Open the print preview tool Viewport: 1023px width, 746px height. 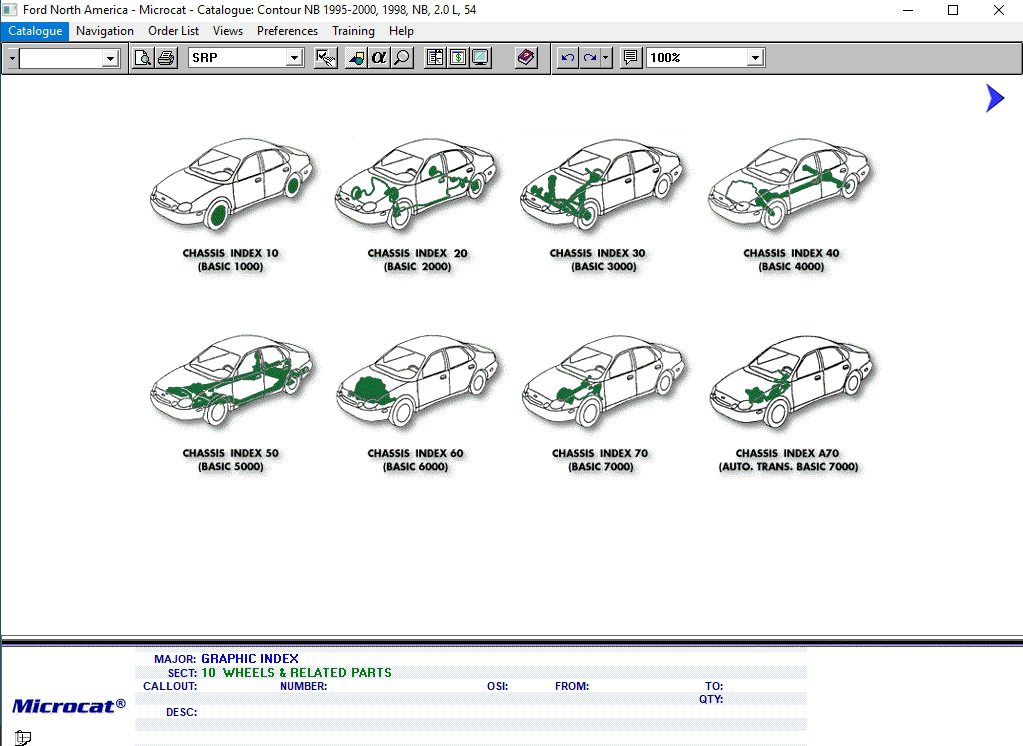point(141,57)
